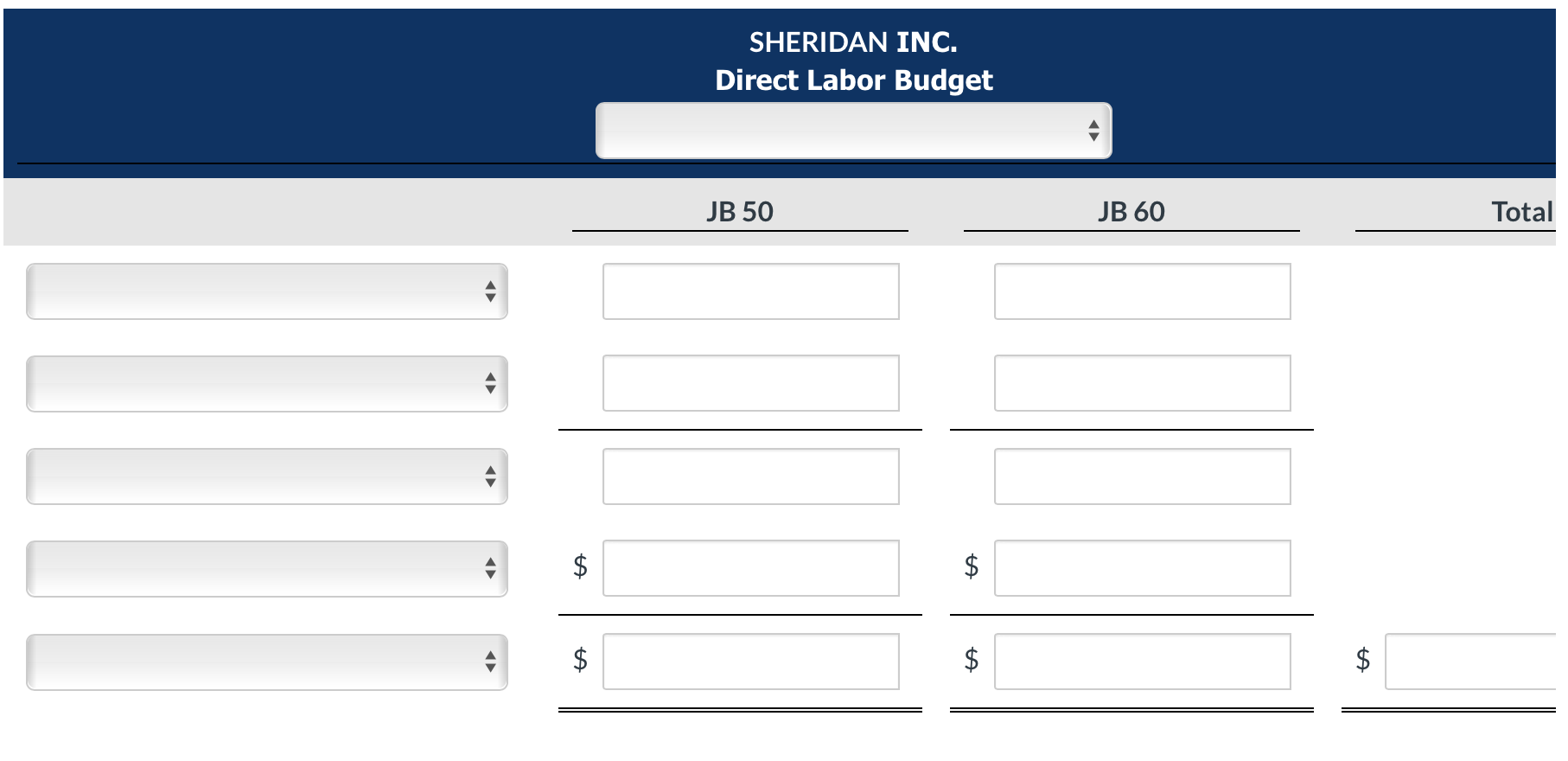Select the JB 60 dollar field in fourth row

pyautogui.click(x=1143, y=569)
